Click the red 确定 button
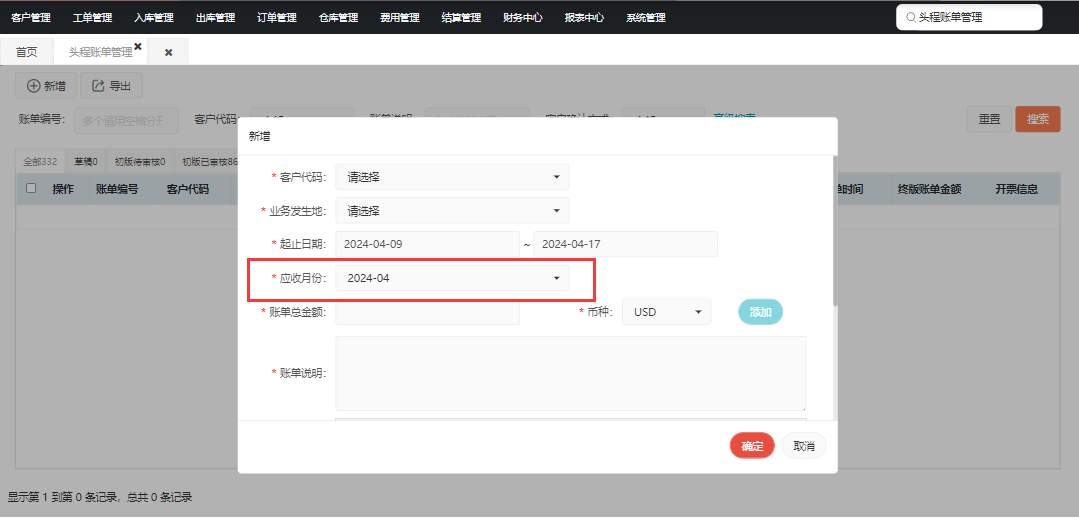The image size is (1079, 518). point(752,446)
